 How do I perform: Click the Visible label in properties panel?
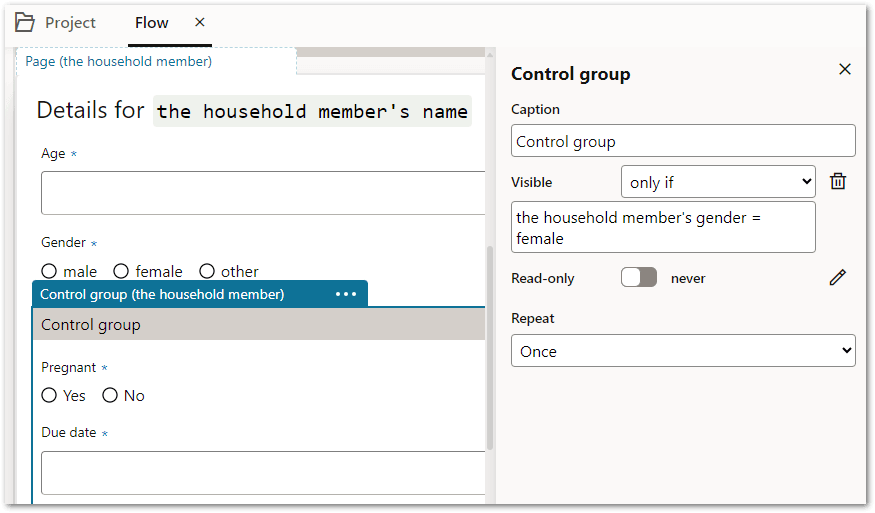[532, 182]
